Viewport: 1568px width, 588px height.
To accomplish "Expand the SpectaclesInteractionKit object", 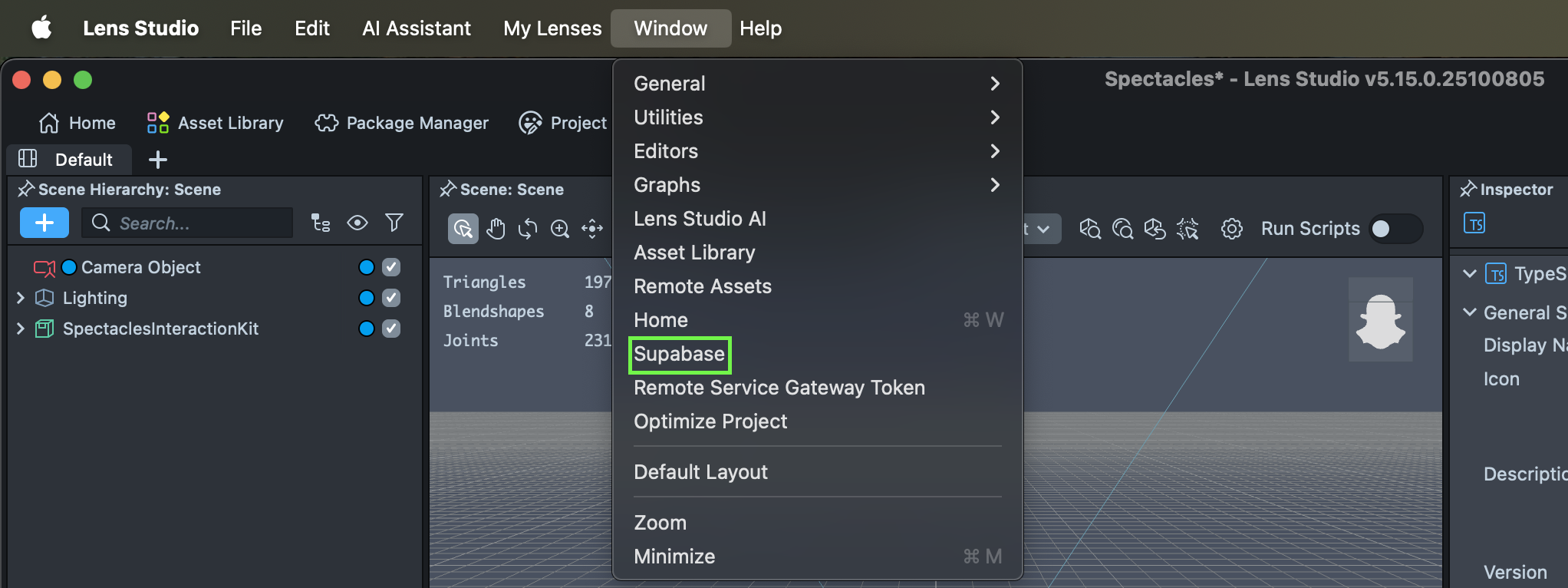I will click(x=21, y=329).
